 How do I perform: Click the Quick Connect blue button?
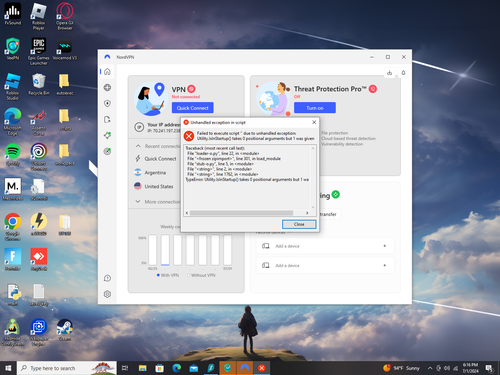tap(193, 108)
